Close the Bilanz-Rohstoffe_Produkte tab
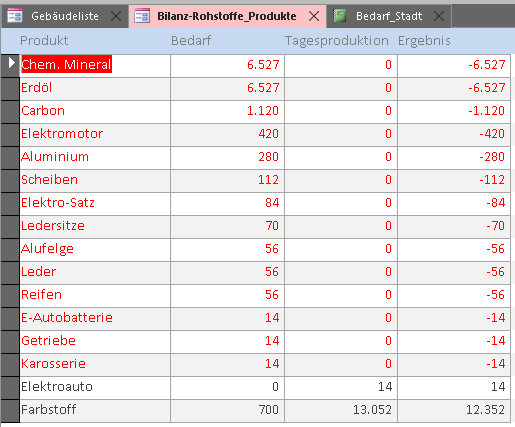The height and width of the screenshot is (427, 515). click(x=314, y=16)
